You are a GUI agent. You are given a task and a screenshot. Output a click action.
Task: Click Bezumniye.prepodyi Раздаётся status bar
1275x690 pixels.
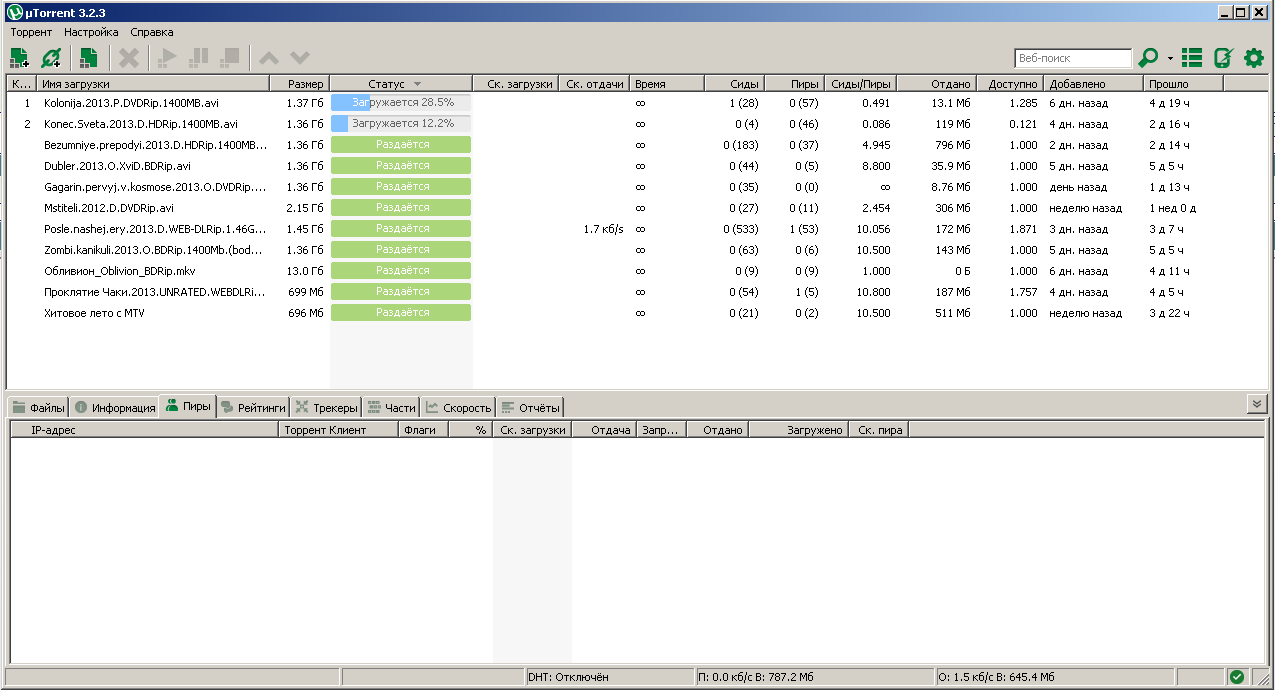[x=400, y=144]
